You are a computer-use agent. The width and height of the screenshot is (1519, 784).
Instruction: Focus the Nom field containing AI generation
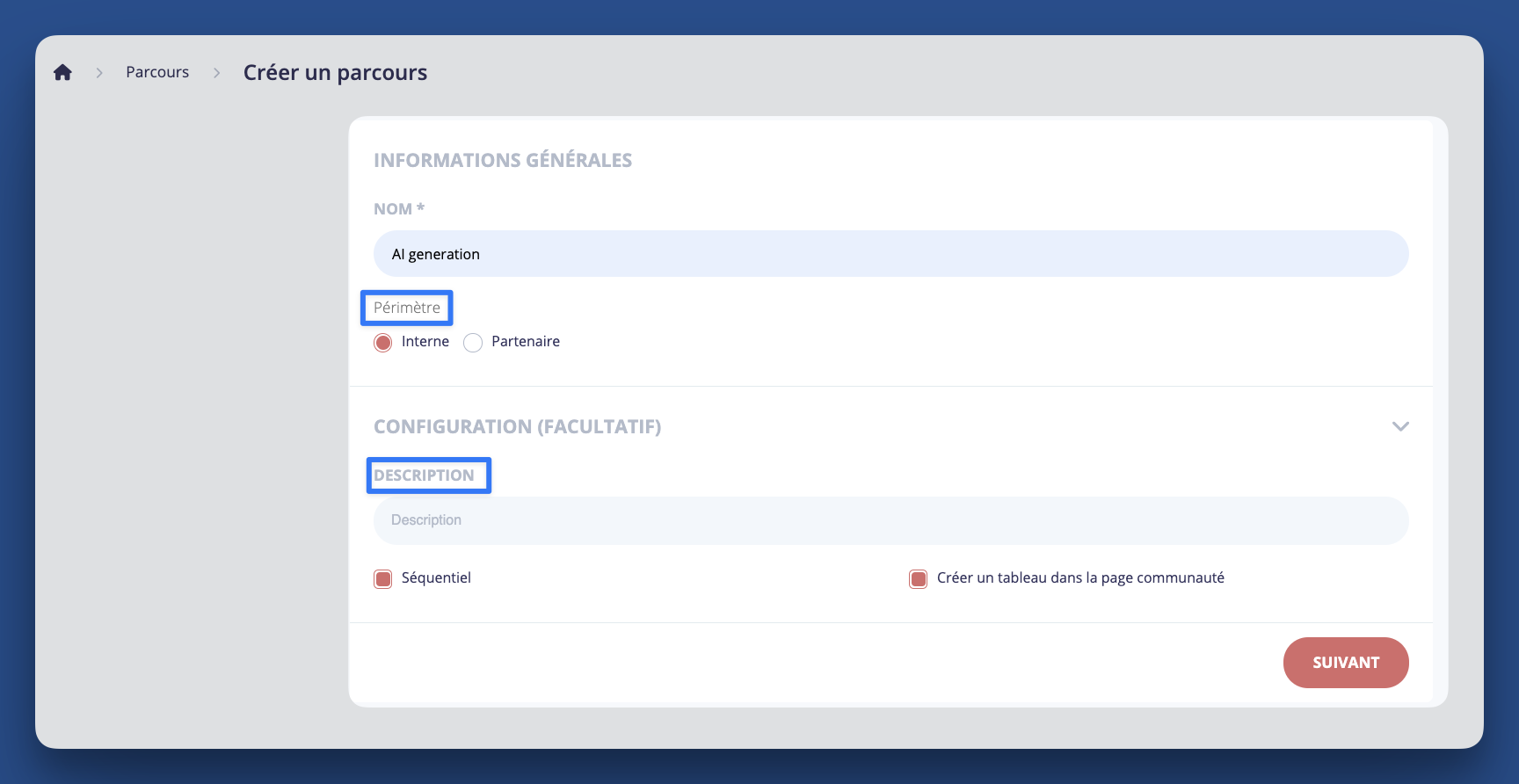click(x=890, y=254)
